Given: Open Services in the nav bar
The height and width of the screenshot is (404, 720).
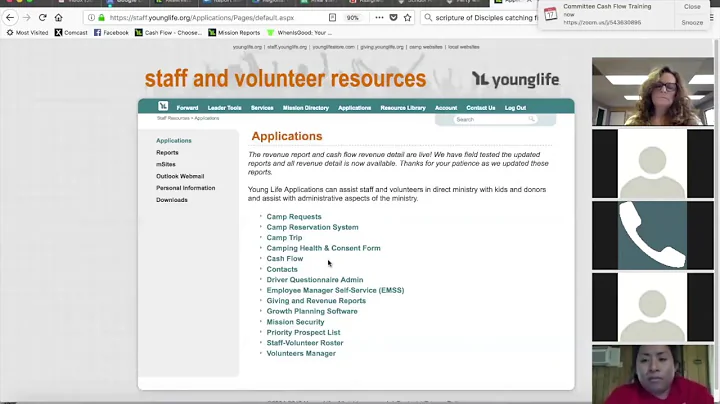Looking at the screenshot, I should point(262,108).
